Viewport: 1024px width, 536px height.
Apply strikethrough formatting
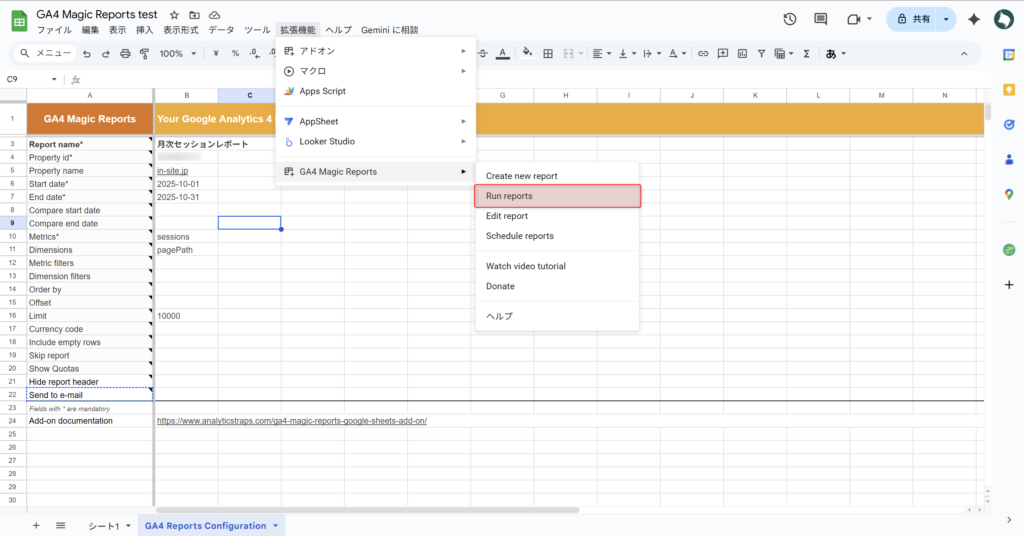tap(483, 54)
